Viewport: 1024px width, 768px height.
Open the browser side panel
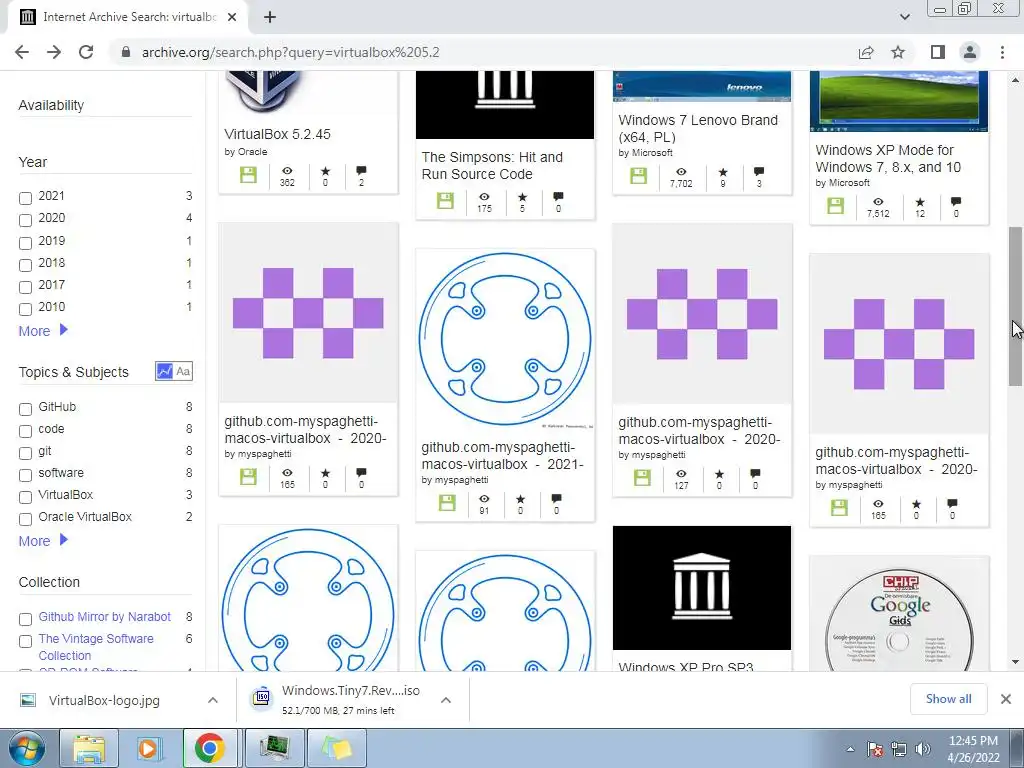click(938, 52)
